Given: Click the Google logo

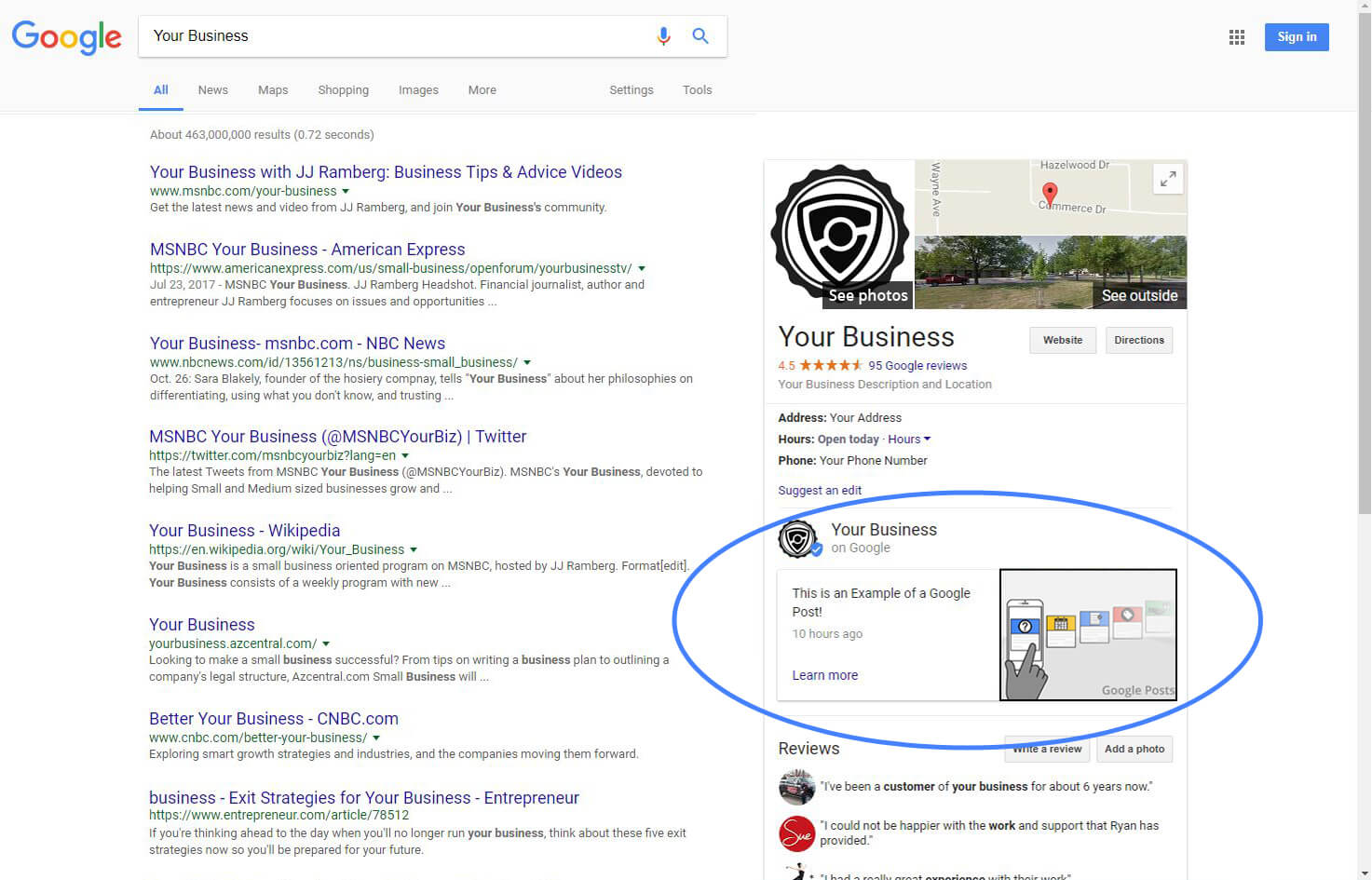Looking at the screenshot, I should point(66,37).
